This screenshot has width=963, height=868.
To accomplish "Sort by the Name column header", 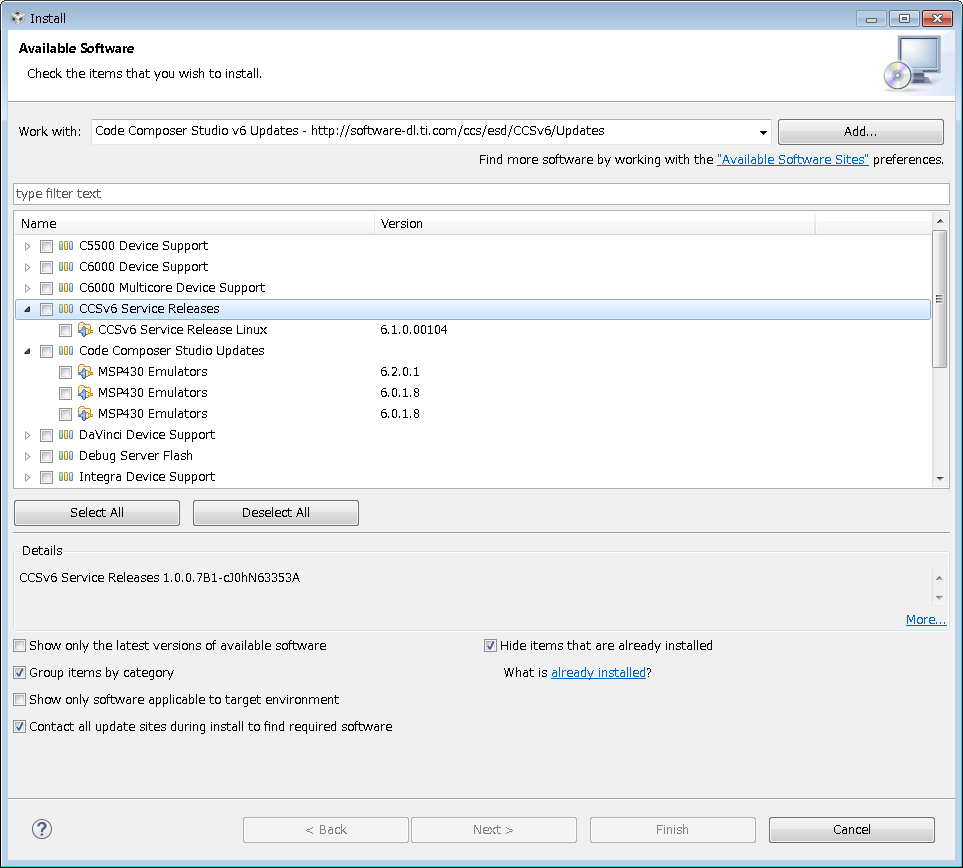I will click(x=195, y=224).
